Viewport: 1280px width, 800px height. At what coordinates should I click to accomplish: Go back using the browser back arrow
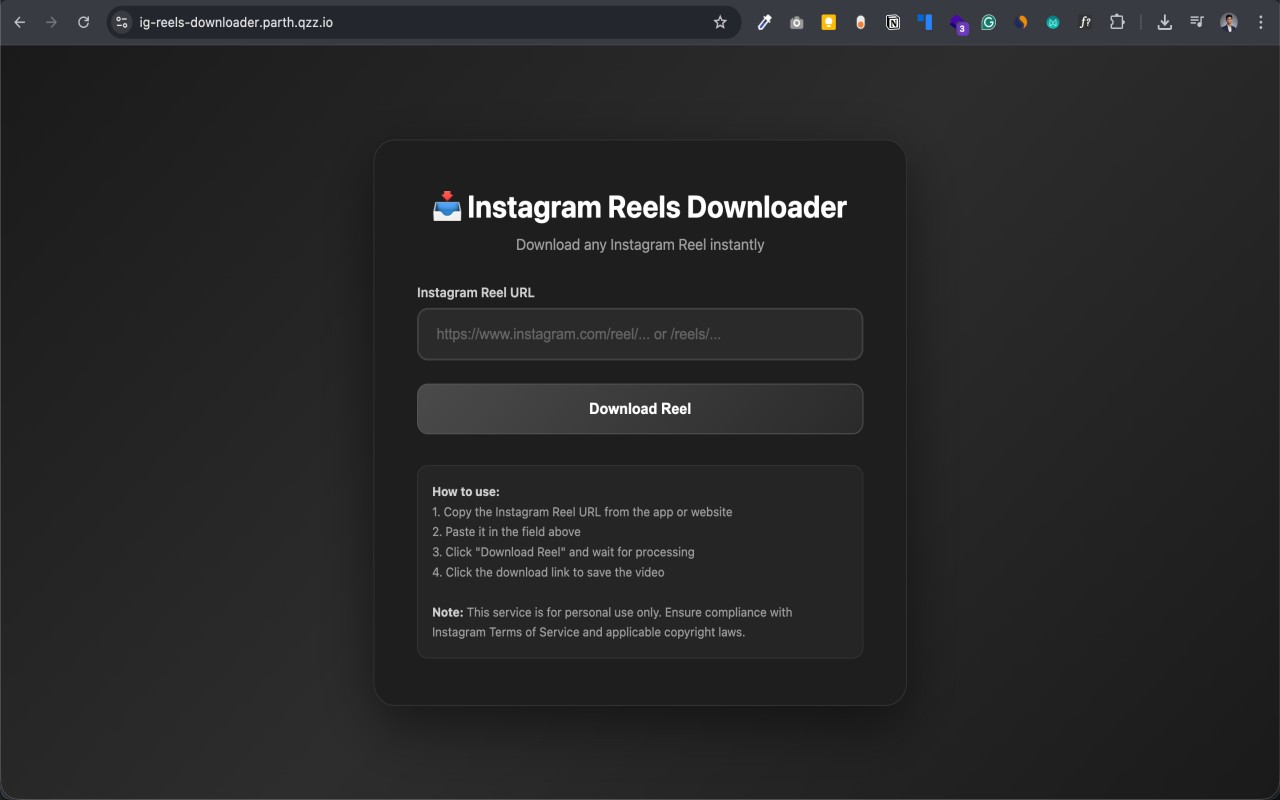click(x=20, y=22)
